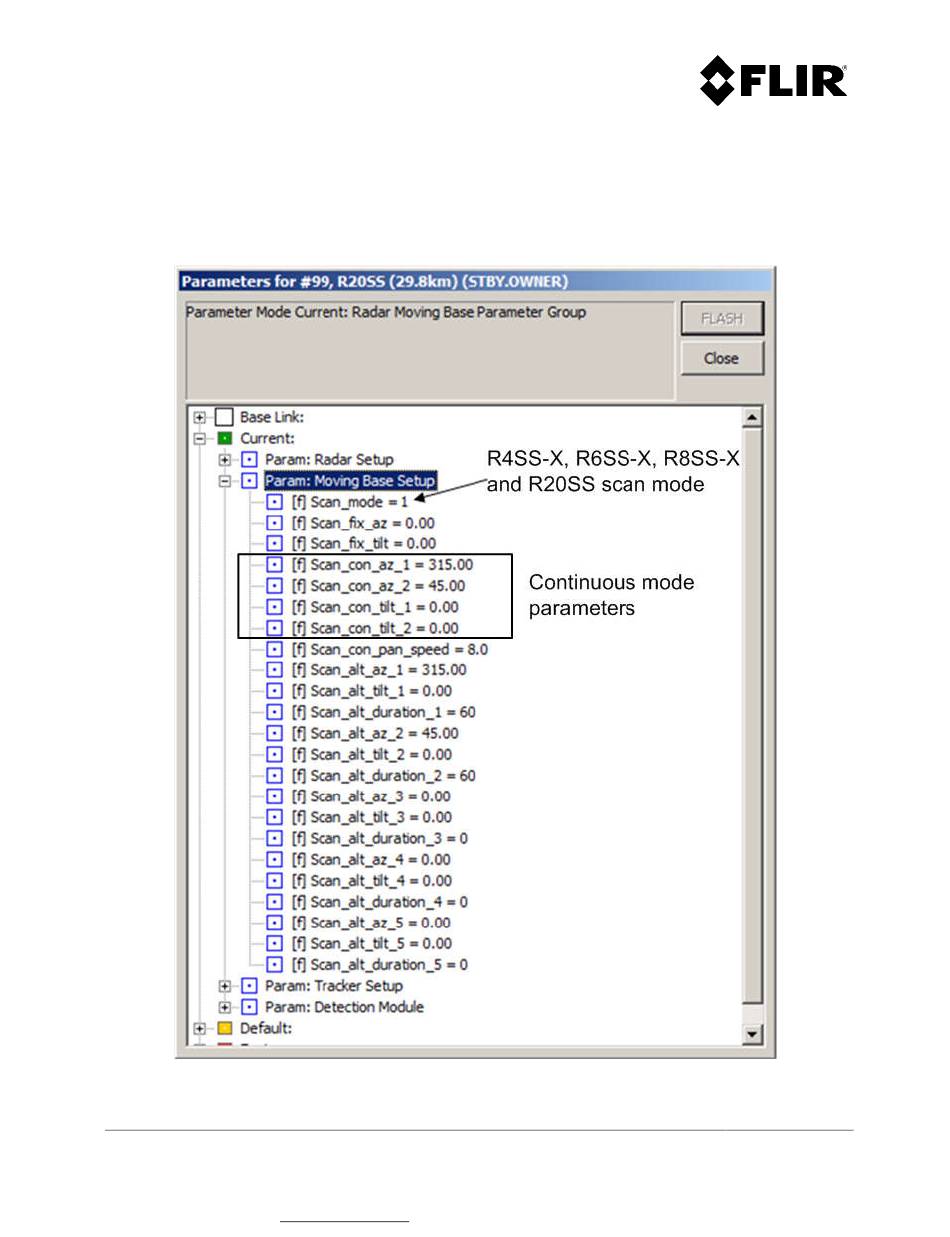The width and height of the screenshot is (950, 1237).
Task: Expand Param: Tracker Setup node
Action: (x=225, y=986)
